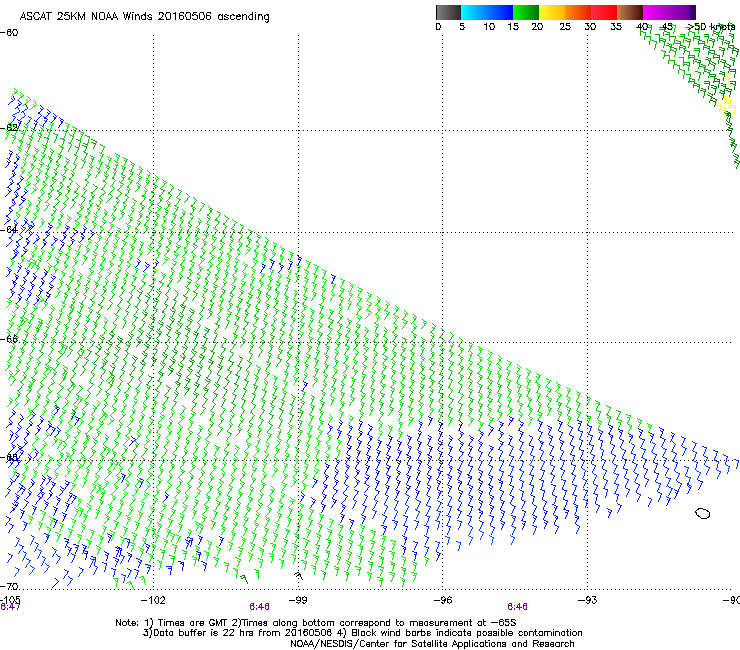Click the '5' label under the color bar
The height and width of the screenshot is (650, 740).
[462, 27]
